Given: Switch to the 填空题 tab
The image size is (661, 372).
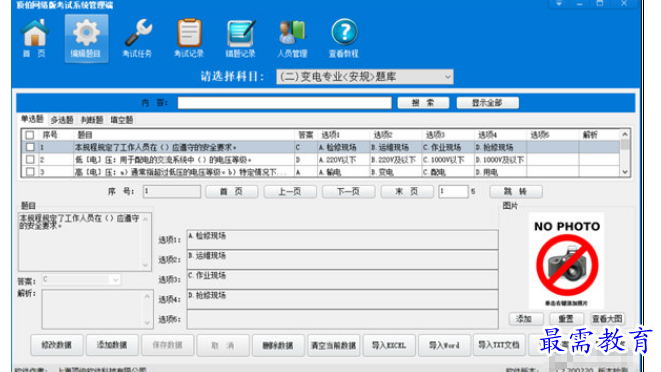Looking at the screenshot, I should [x=122, y=120].
